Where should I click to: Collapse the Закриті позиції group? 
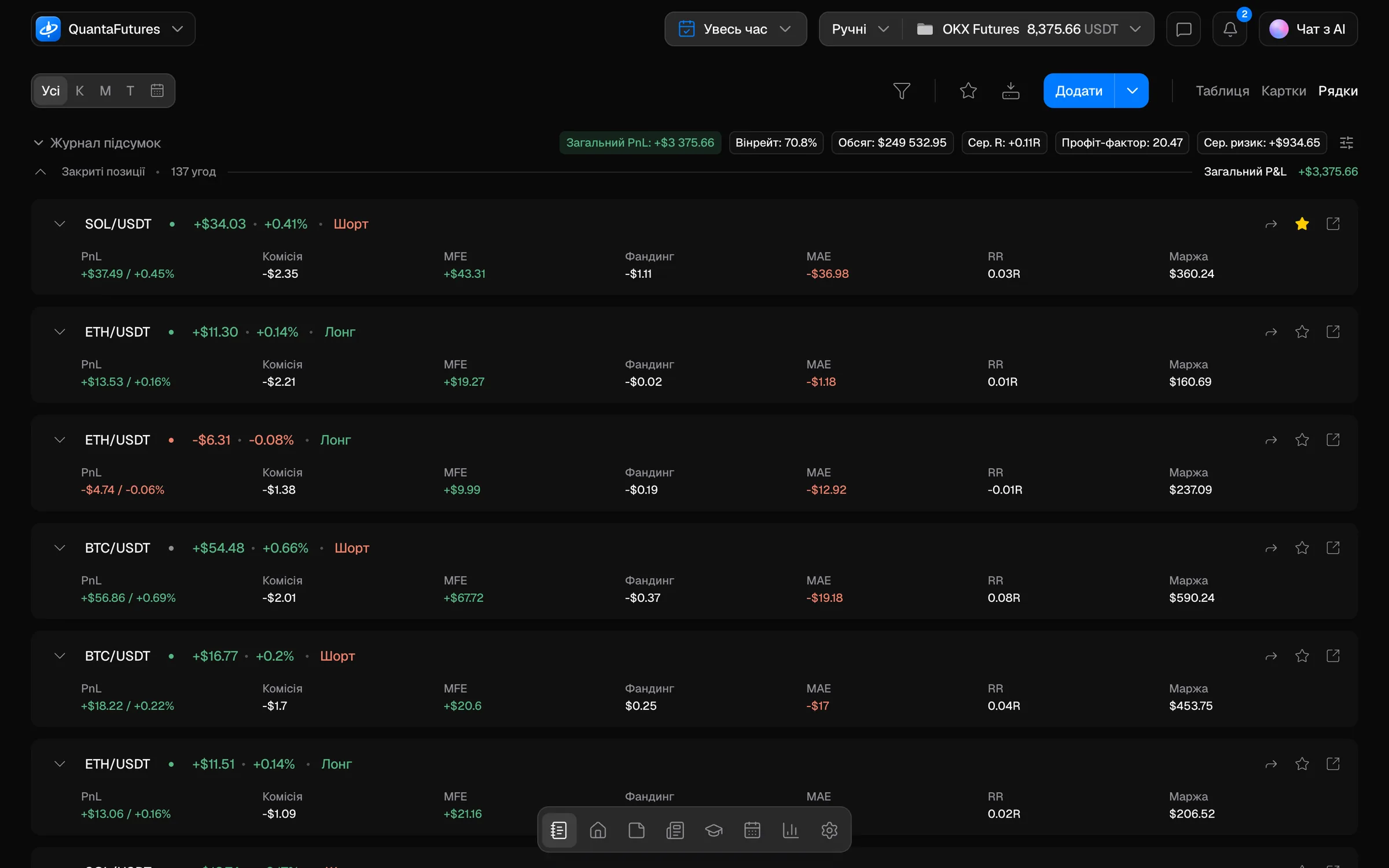pos(41,172)
